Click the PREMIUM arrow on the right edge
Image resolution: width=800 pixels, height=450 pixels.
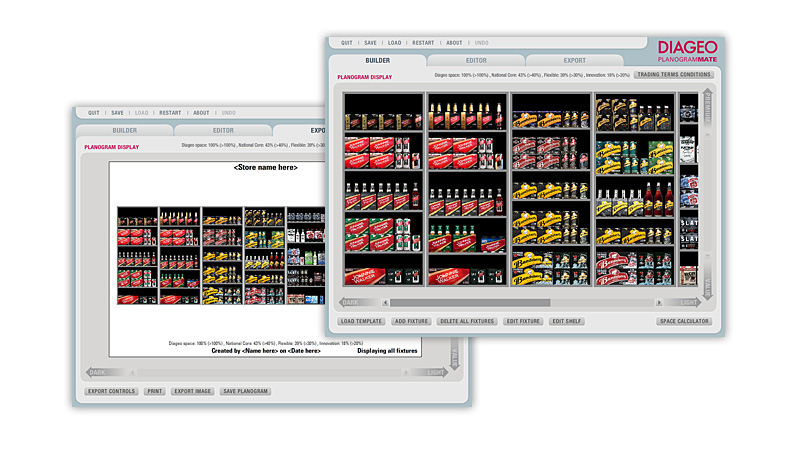tap(709, 108)
